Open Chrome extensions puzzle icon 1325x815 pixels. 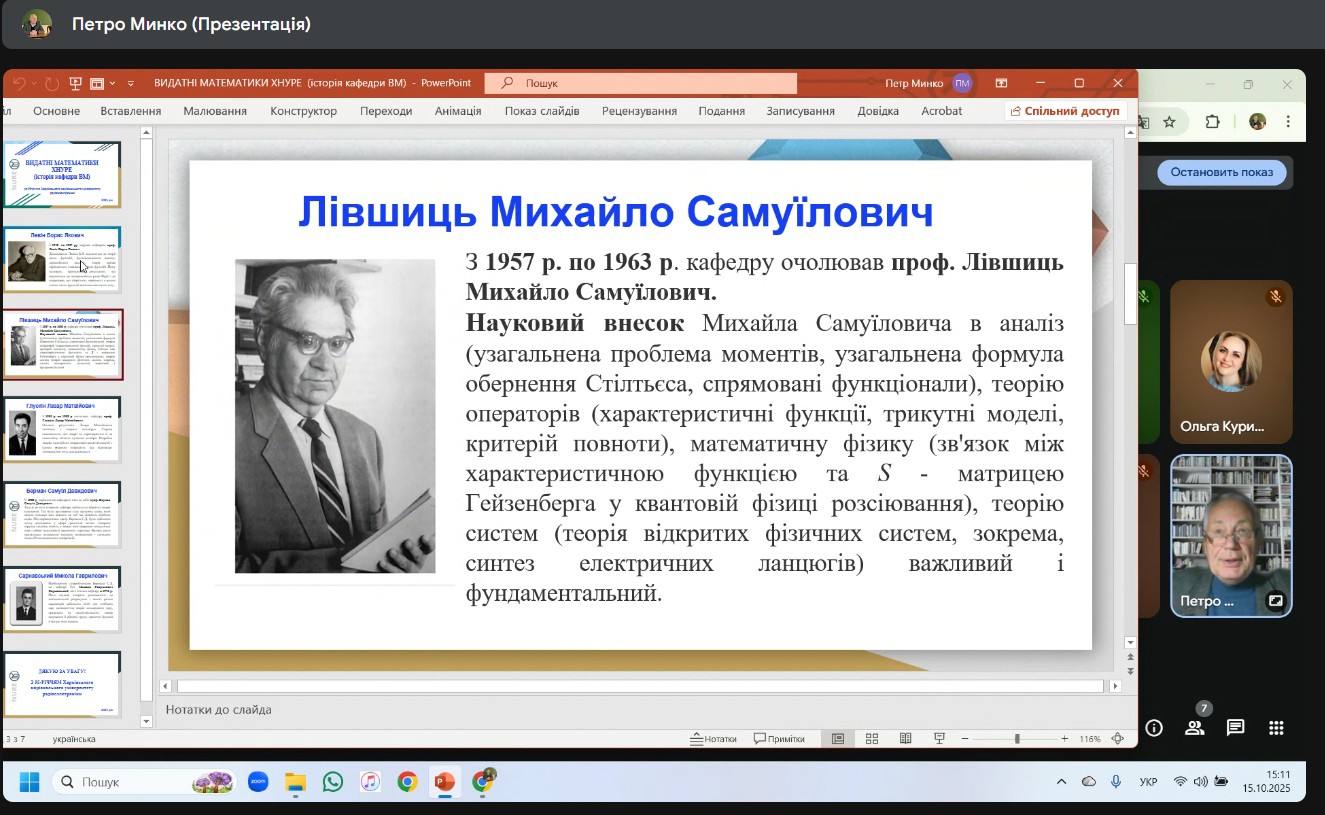[1213, 122]
